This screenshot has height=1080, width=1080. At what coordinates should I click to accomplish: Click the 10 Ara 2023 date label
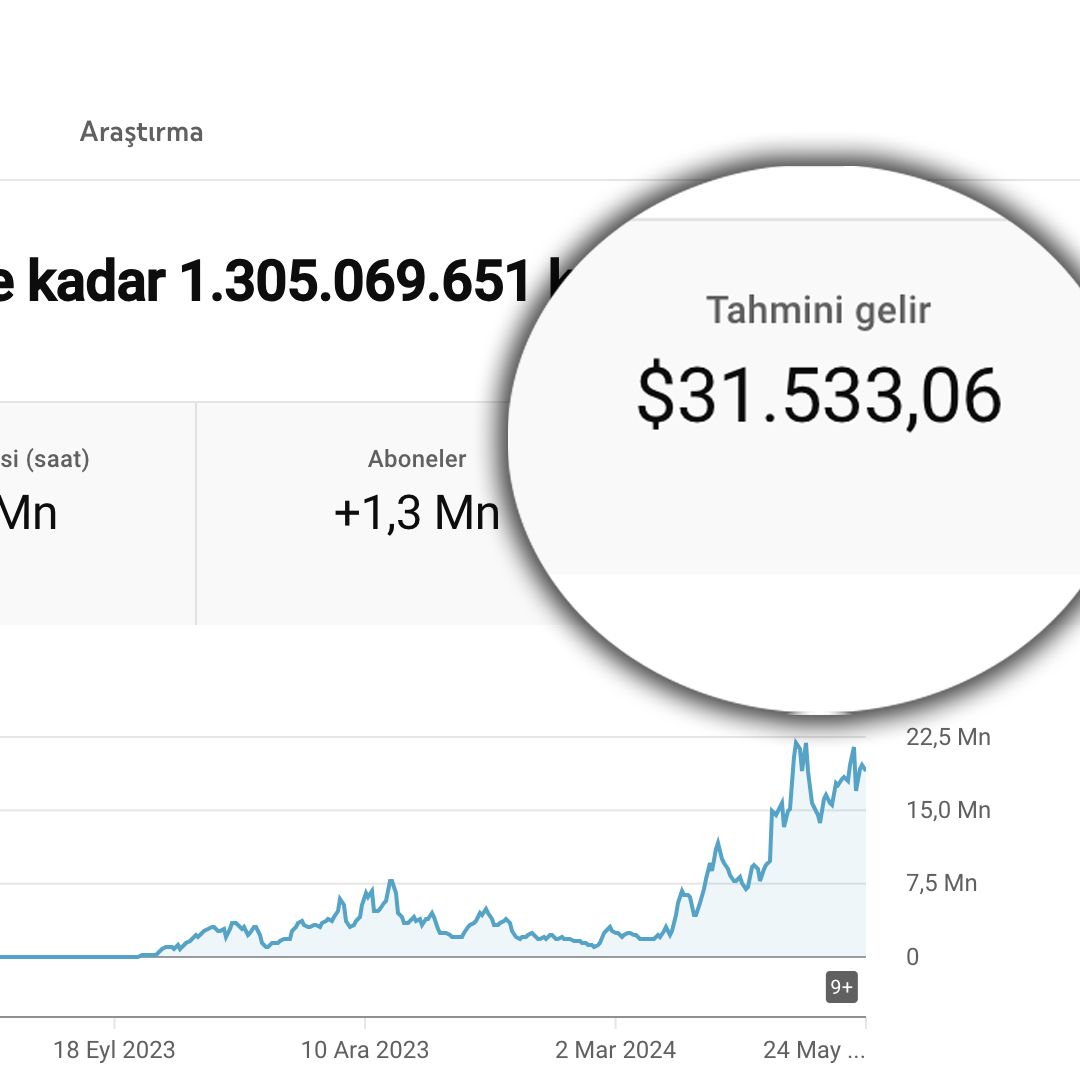coord(365,1050)
